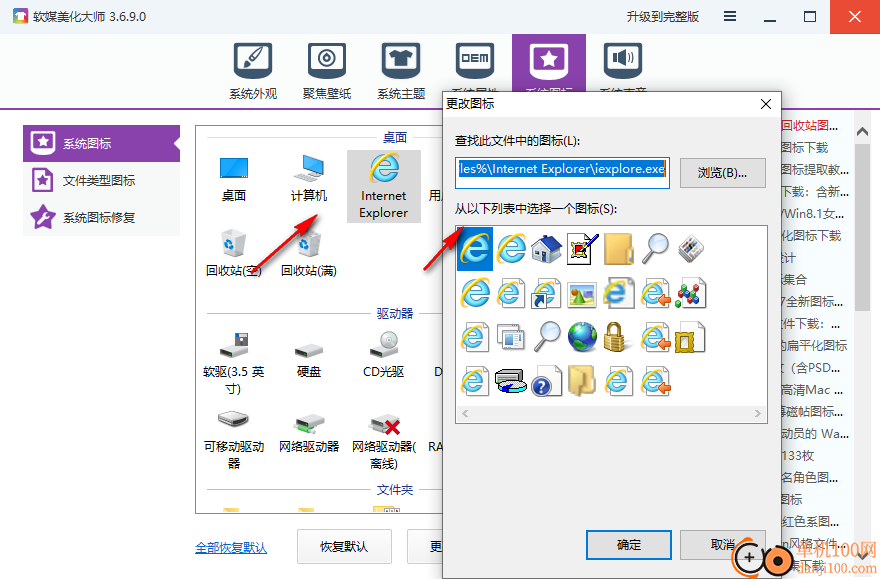Pick the stacked windows icon

[x=510, y=338]
